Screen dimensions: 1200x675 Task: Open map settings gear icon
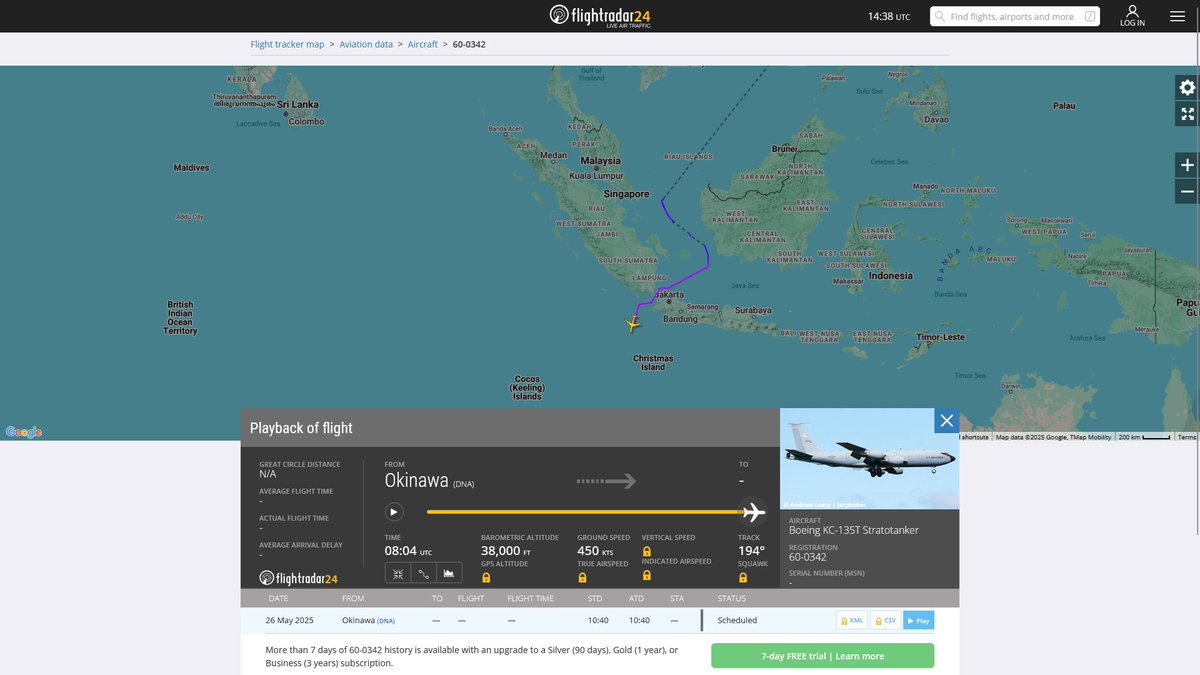point(1187,87)
